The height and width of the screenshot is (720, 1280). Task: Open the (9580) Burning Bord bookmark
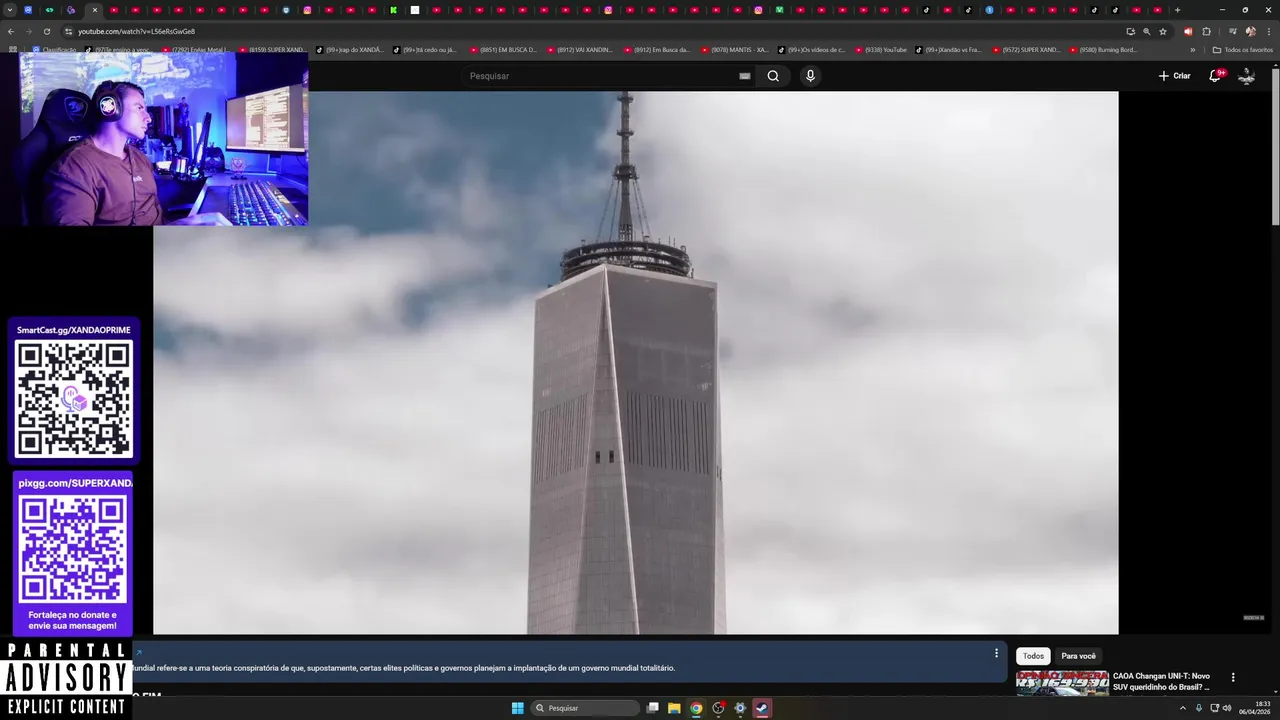(1103, 50)
